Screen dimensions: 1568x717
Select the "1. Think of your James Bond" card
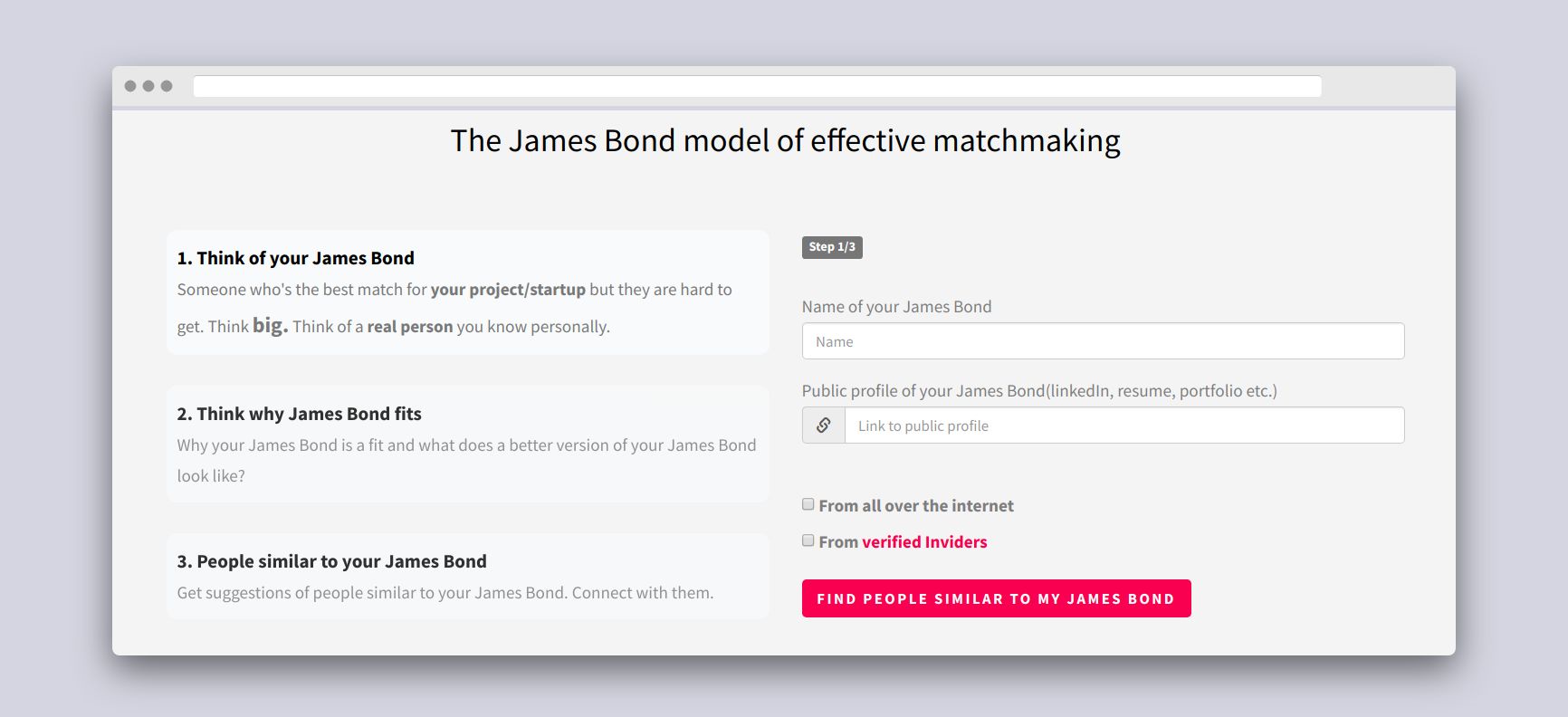tap(468, 292)
